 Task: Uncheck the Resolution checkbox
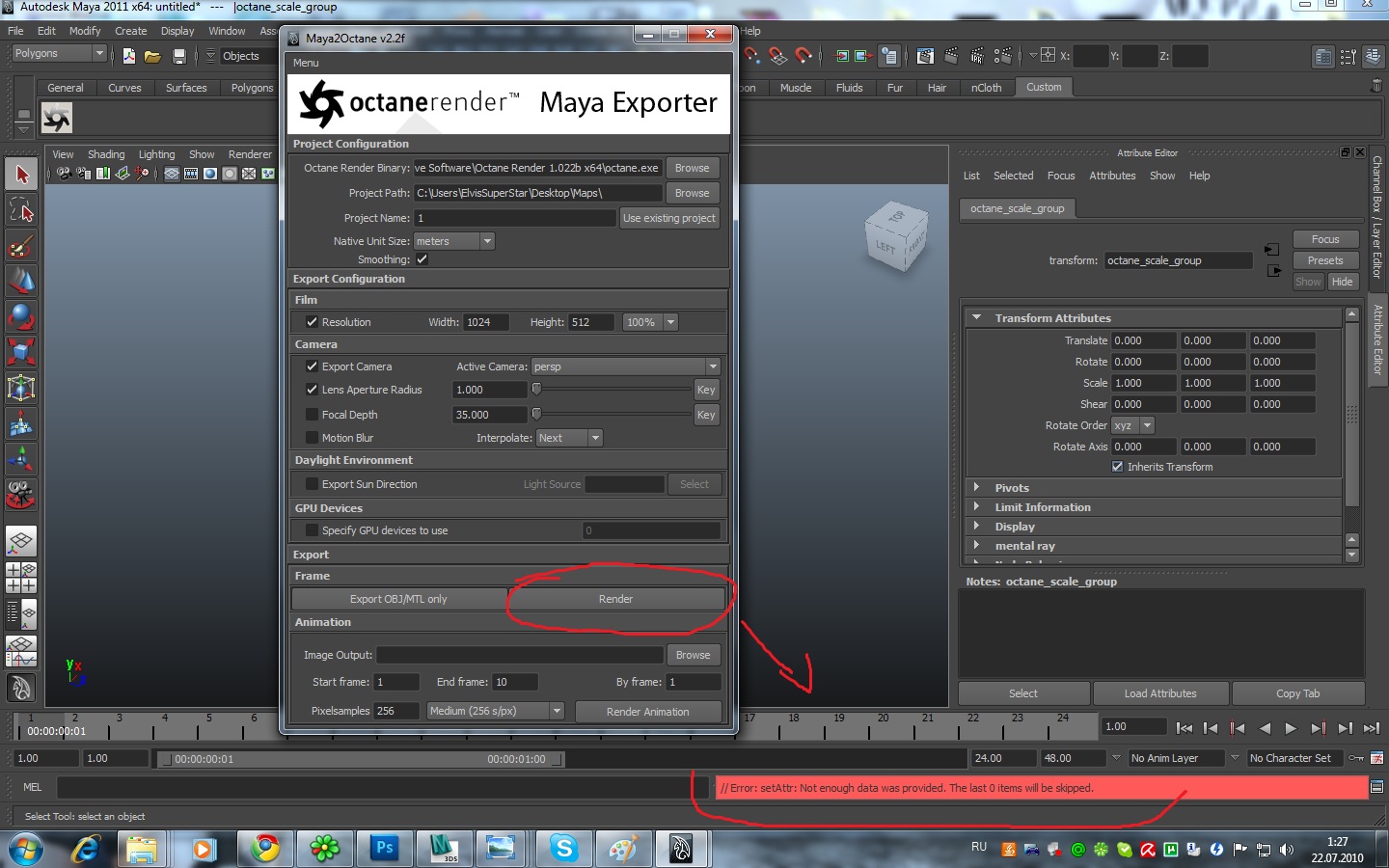pos(312,322)
